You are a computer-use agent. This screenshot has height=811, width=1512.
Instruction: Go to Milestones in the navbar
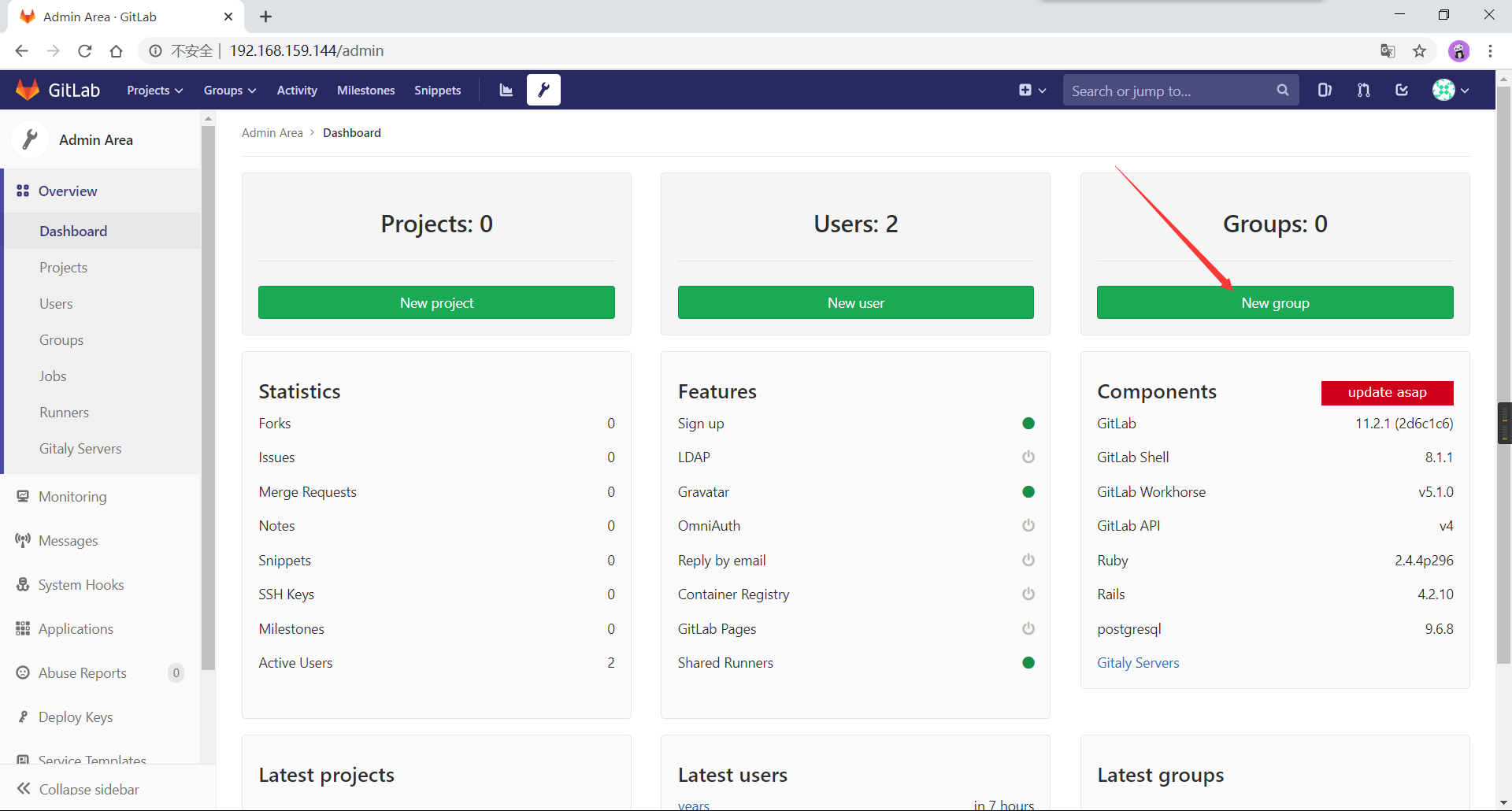pyautogui.click(x=366, y=91)
